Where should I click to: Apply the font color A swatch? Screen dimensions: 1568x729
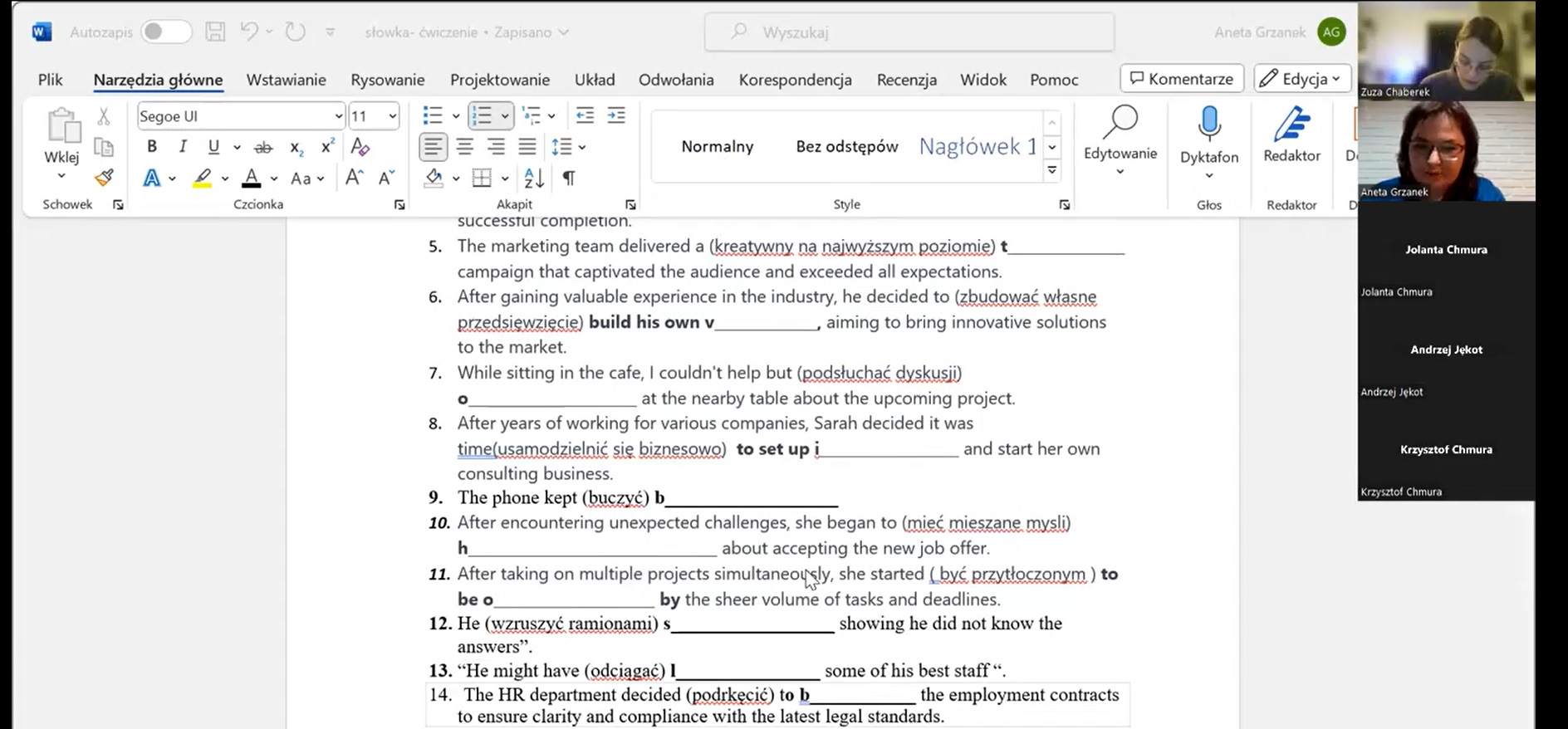pyautogui.click(x=251, y=178)
